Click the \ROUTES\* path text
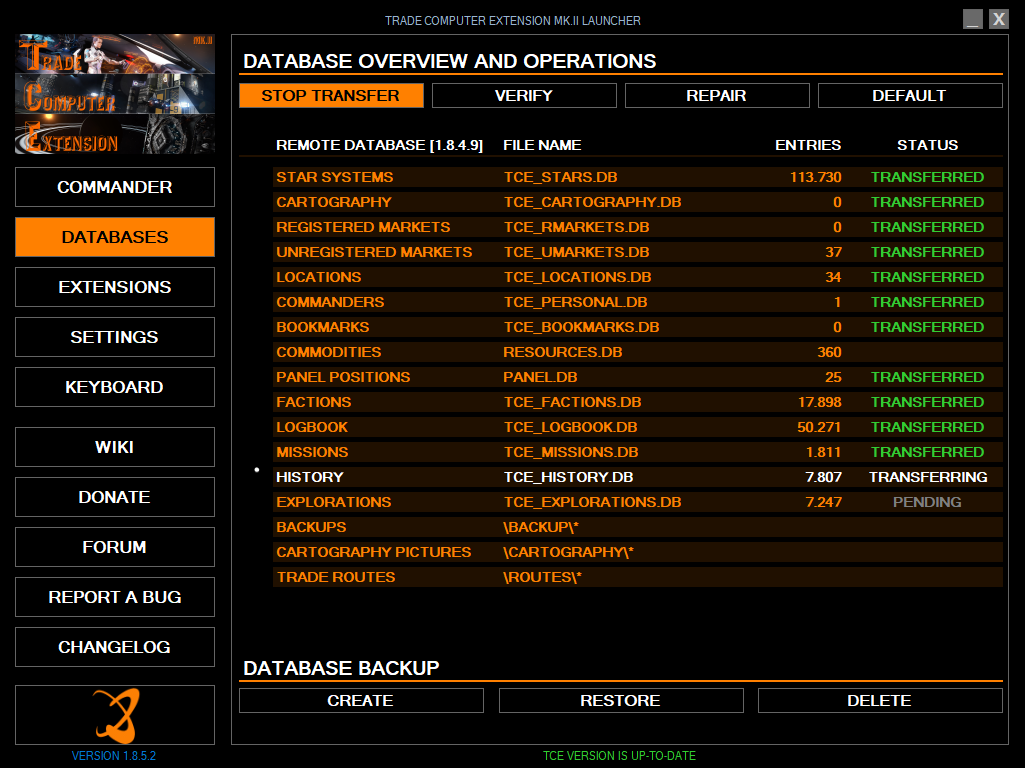1025x768 pixels. tap(542, 577)
